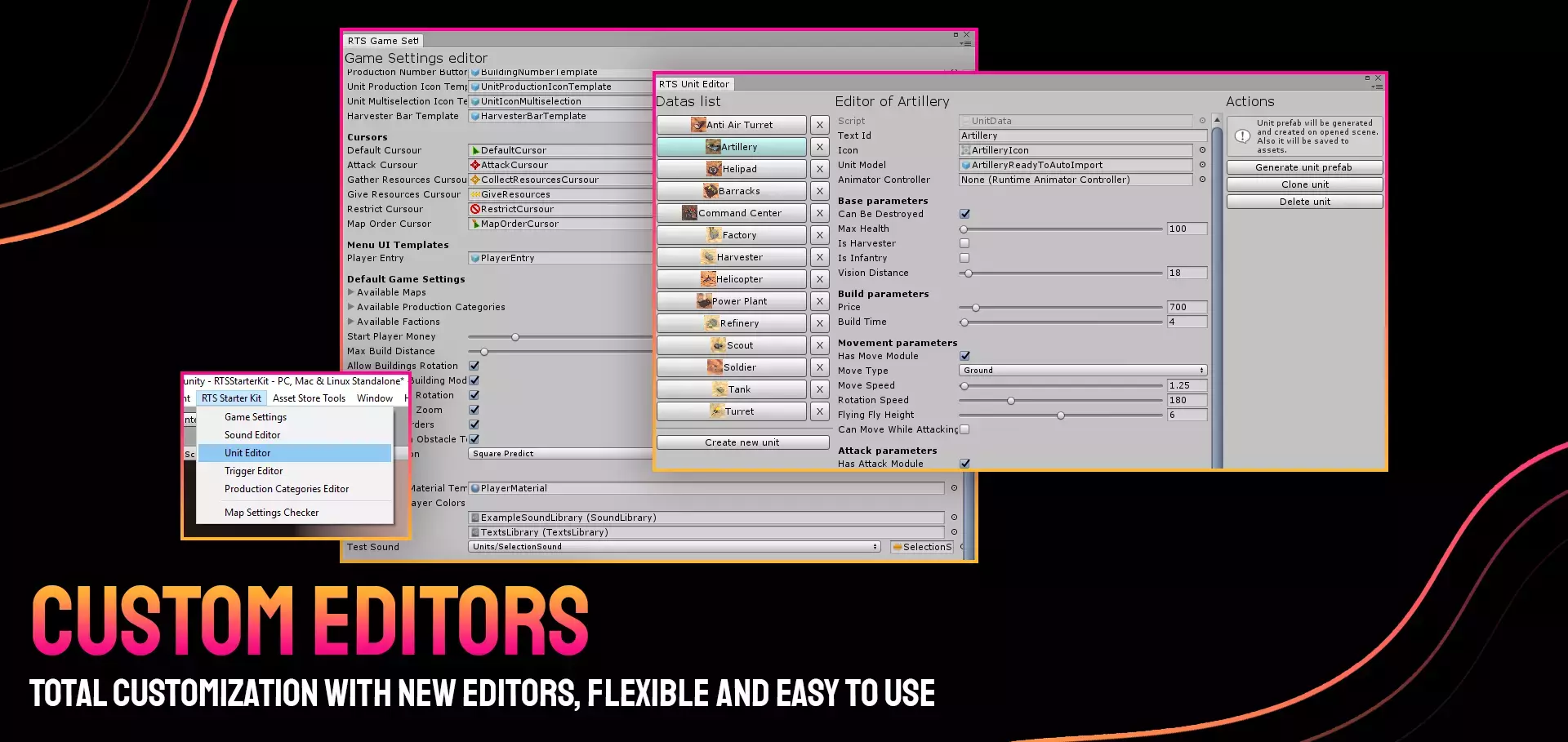Enable the Is Infantry checkbox

(964, 258)
